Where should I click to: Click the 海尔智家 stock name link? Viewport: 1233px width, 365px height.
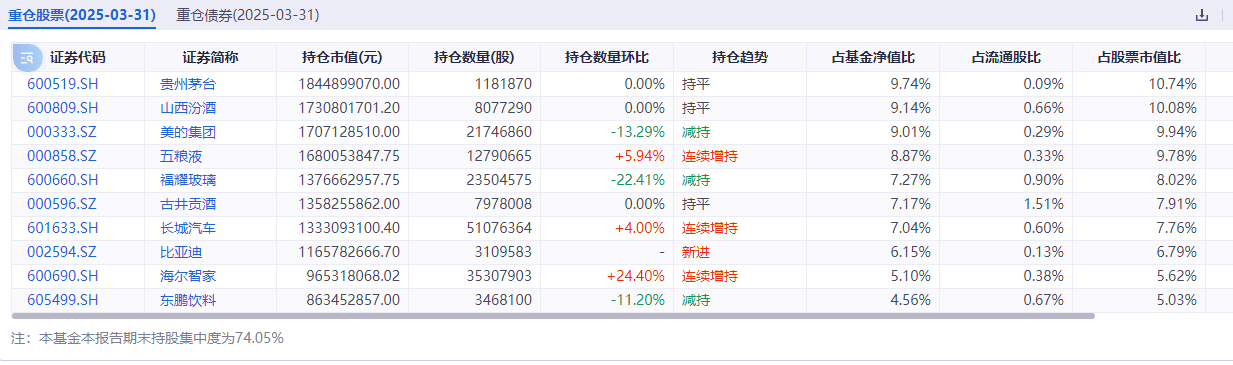click(x=187, y=276)
